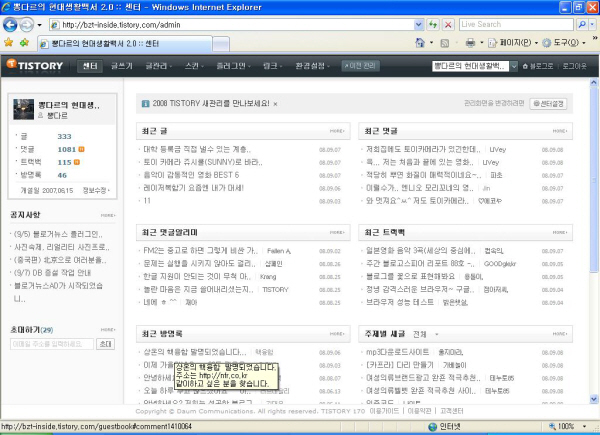Open the 환경설정 navigation menu
Screen dimensions: 600x435
click(x=312, y=66)
